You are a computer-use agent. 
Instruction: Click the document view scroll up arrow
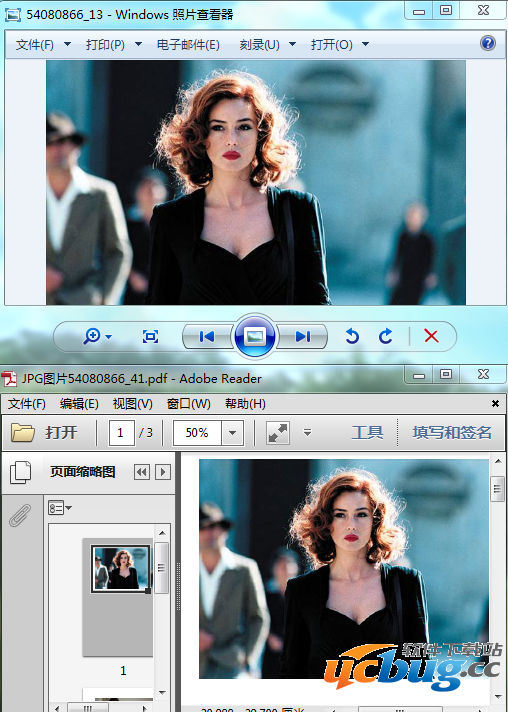[498, 461]
